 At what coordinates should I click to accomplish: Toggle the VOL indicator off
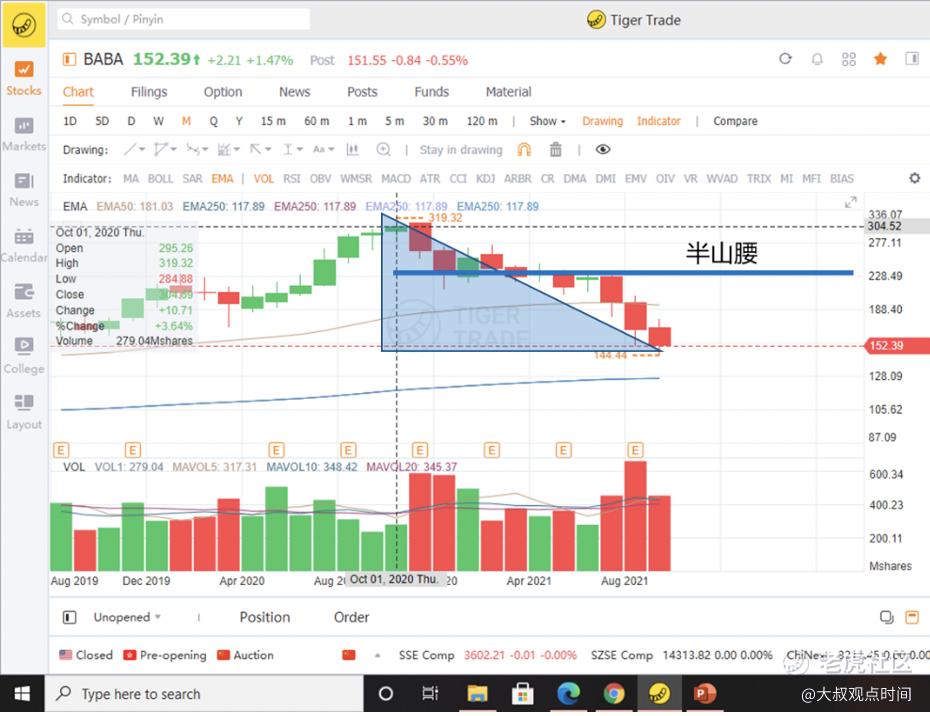pos(263,179)
